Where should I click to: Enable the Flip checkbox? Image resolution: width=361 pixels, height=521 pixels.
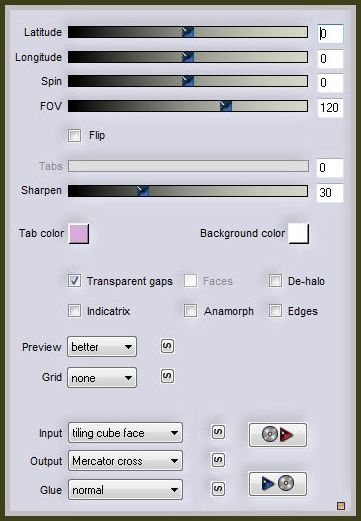pyautogui.click(x=74, y=135)
